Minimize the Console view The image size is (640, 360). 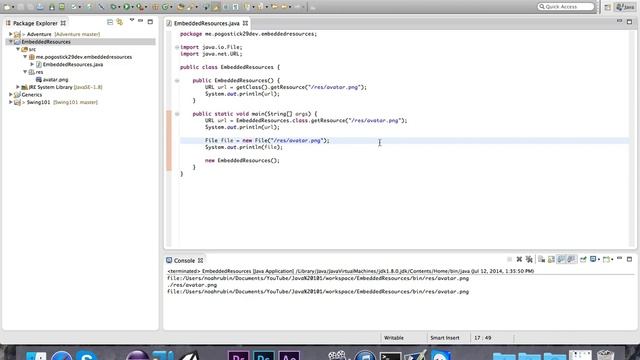[620, 258]
